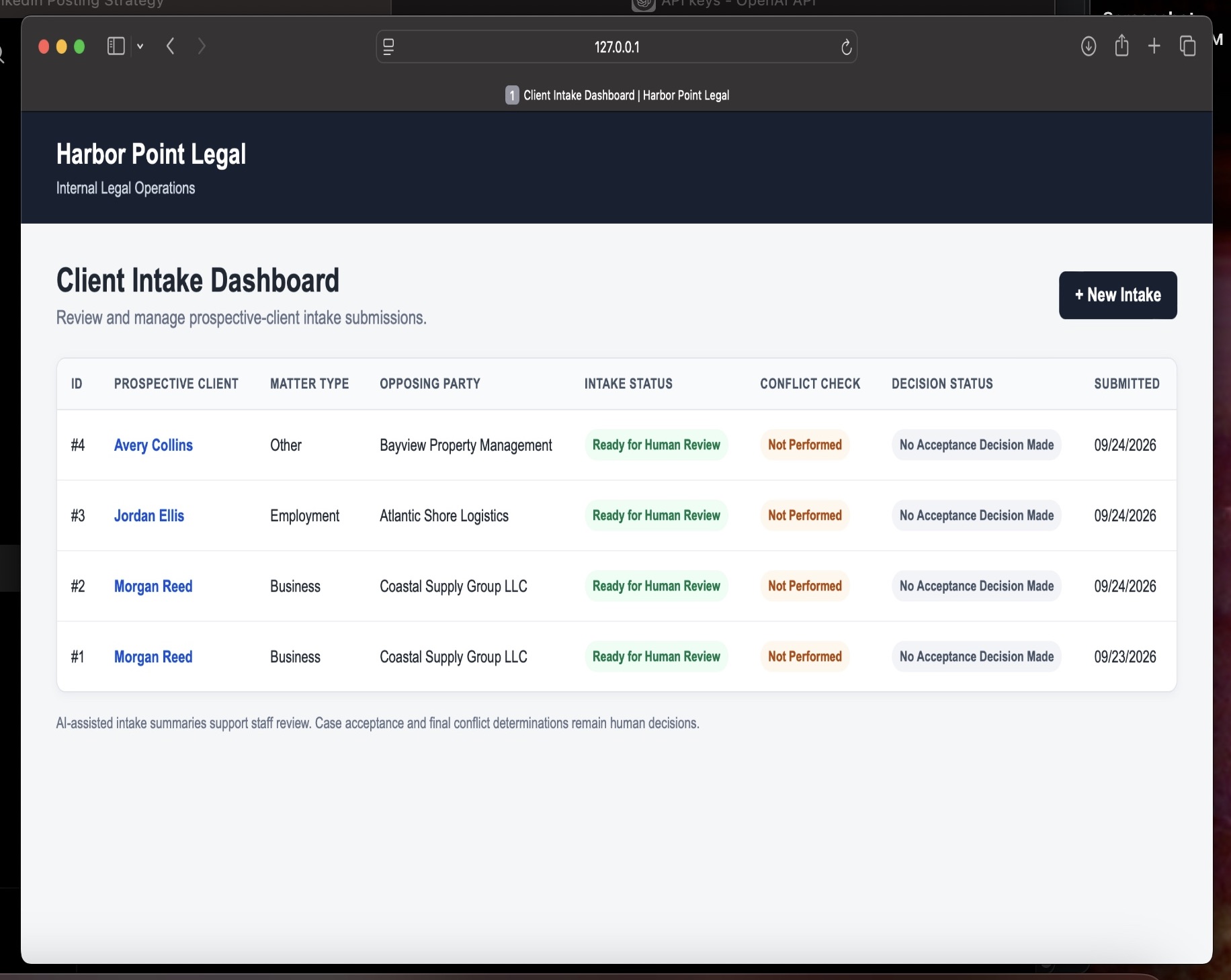Click Bayview Property Management cell
Image resolution: width=1231 pixels, height=980 pixels.
pyautogui.click(x=466, y=445)
